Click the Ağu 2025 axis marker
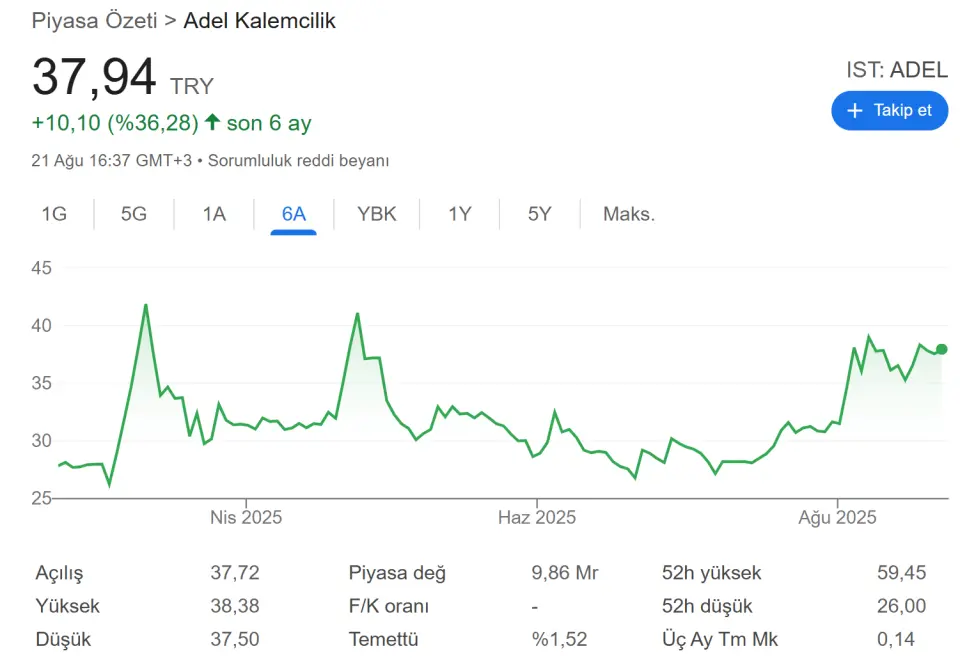This screenshot has height=658, width=960. [x=837, y=517]
